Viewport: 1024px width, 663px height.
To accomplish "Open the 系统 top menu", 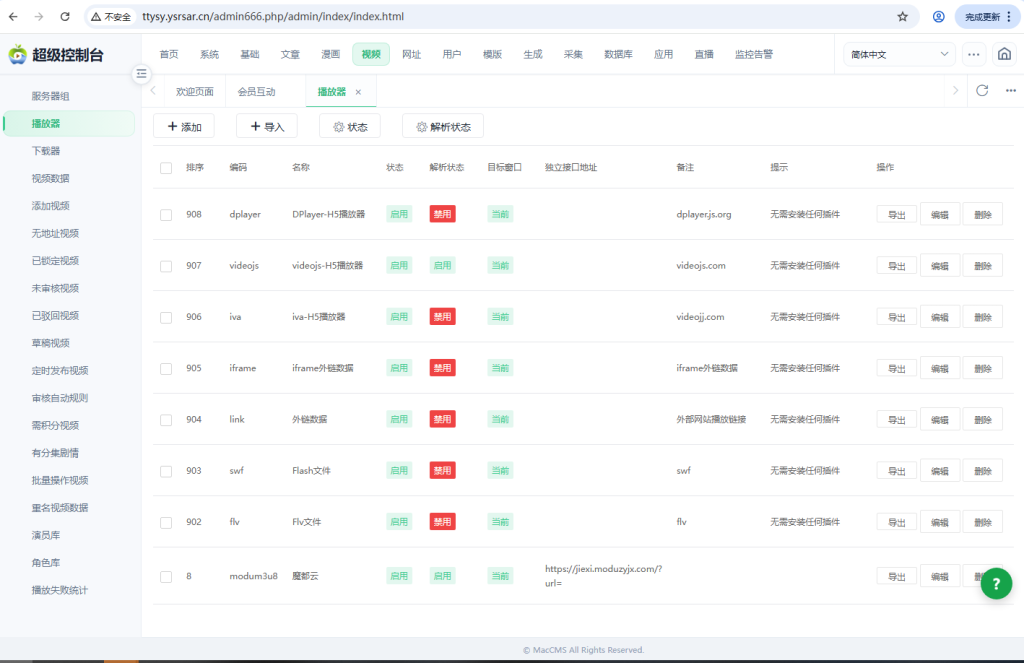I will click(x=209, y=54).
